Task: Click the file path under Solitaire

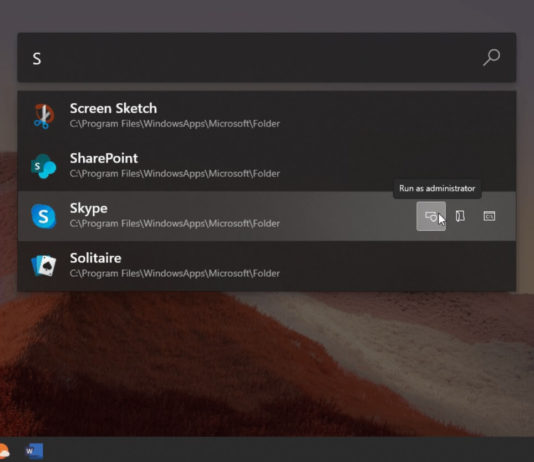Action: click(175, 273)
